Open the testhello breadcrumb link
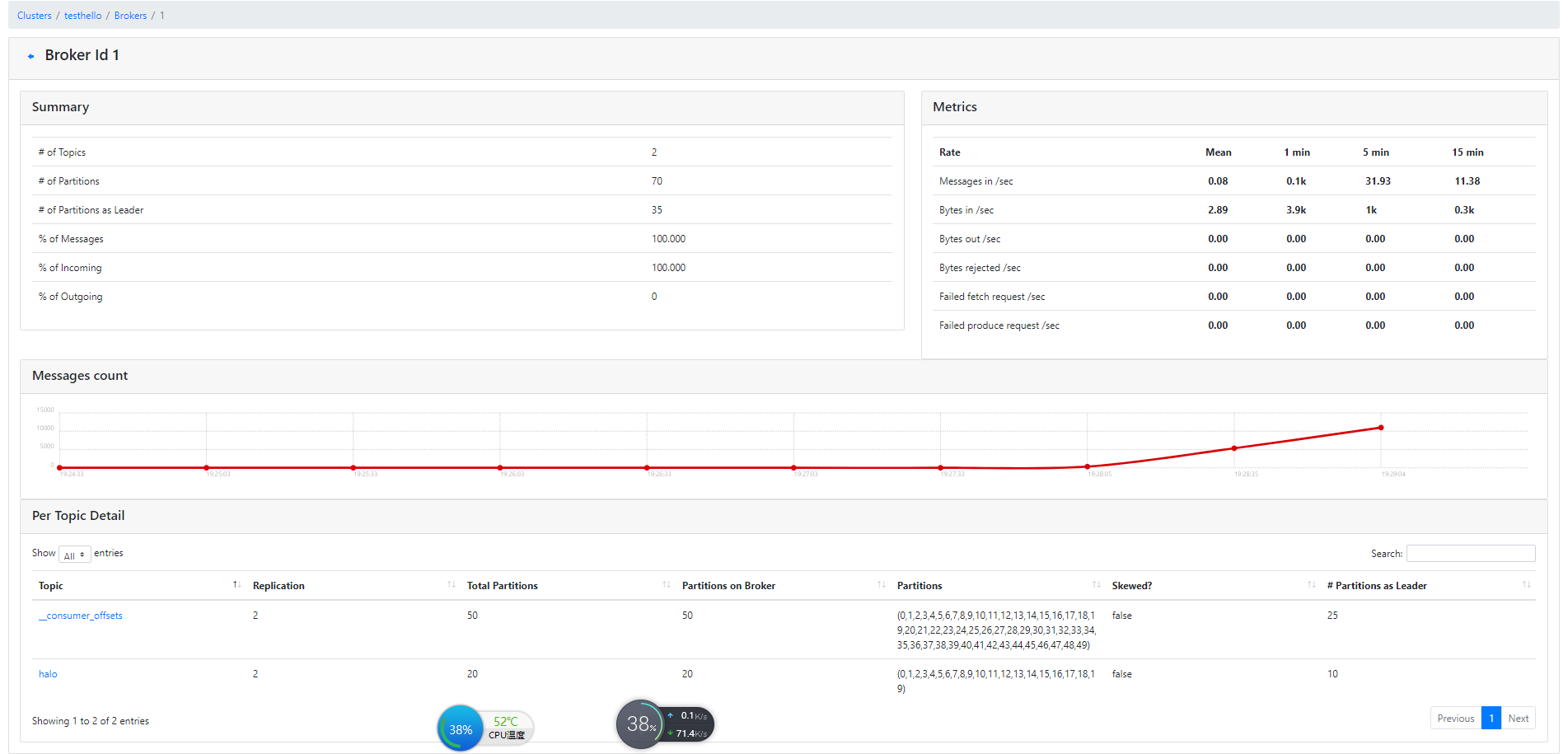This screenshot has height=754, width=1568. [83, 16]
